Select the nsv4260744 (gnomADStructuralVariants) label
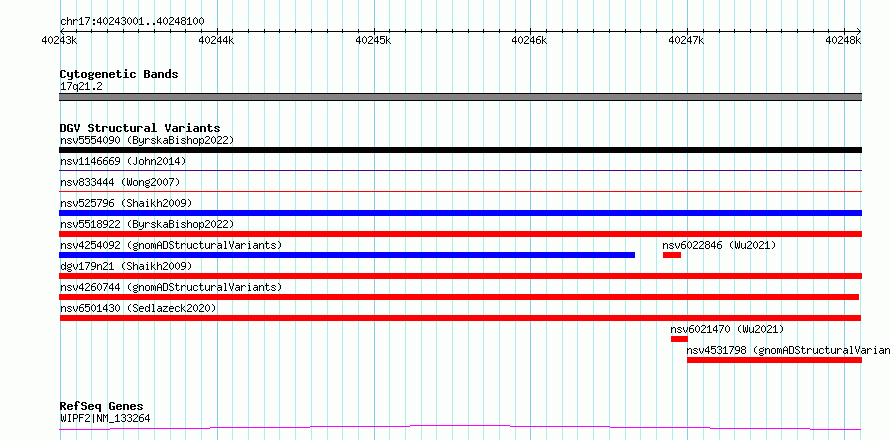The width and height of the screenshot is (890, 440). tap(171, 287)
